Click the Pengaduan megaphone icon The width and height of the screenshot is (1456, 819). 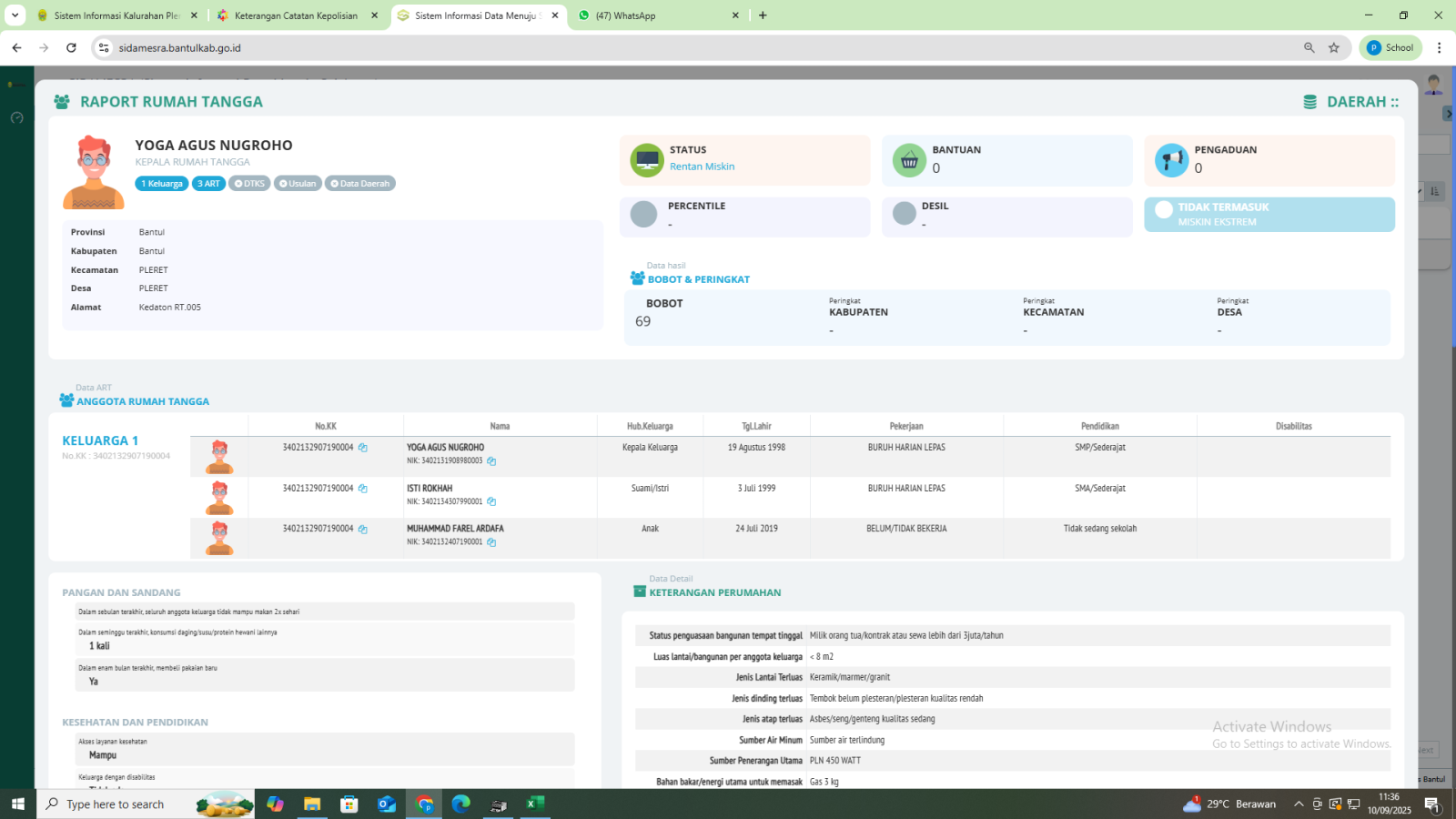coord(1171,161)
